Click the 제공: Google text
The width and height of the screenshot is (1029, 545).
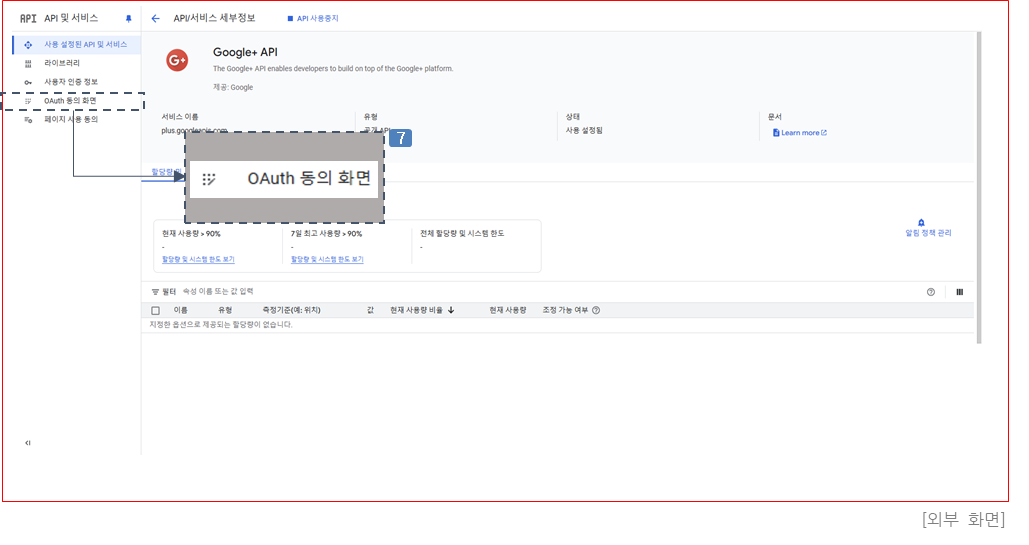pos(233,87)
